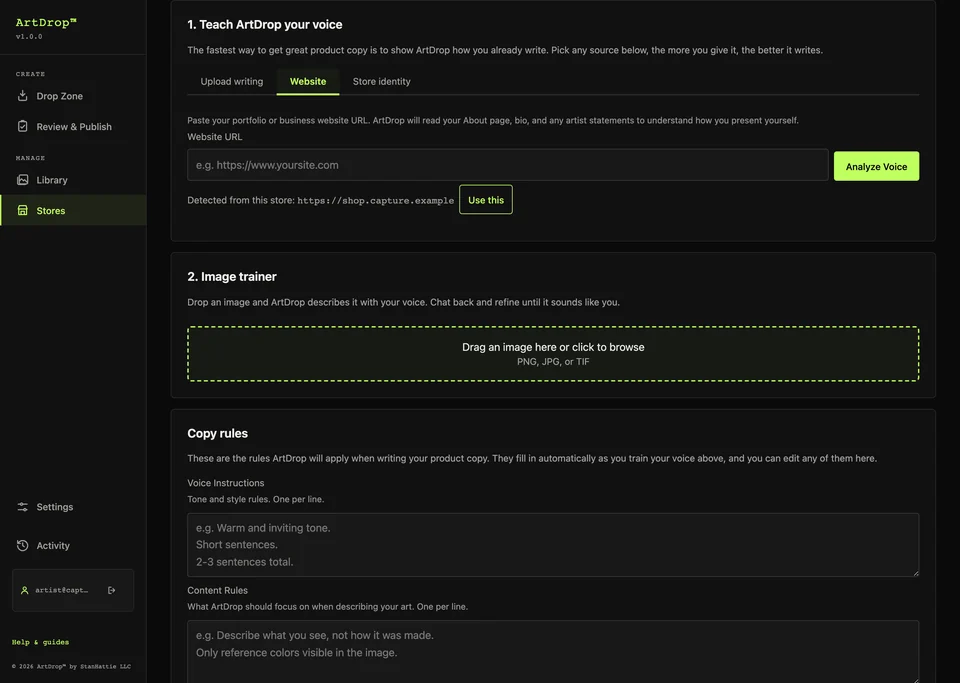Viewport: 960px width, 683px height.
Task: Click the Review & Publish clipboard icon
Action: point(23,126)
